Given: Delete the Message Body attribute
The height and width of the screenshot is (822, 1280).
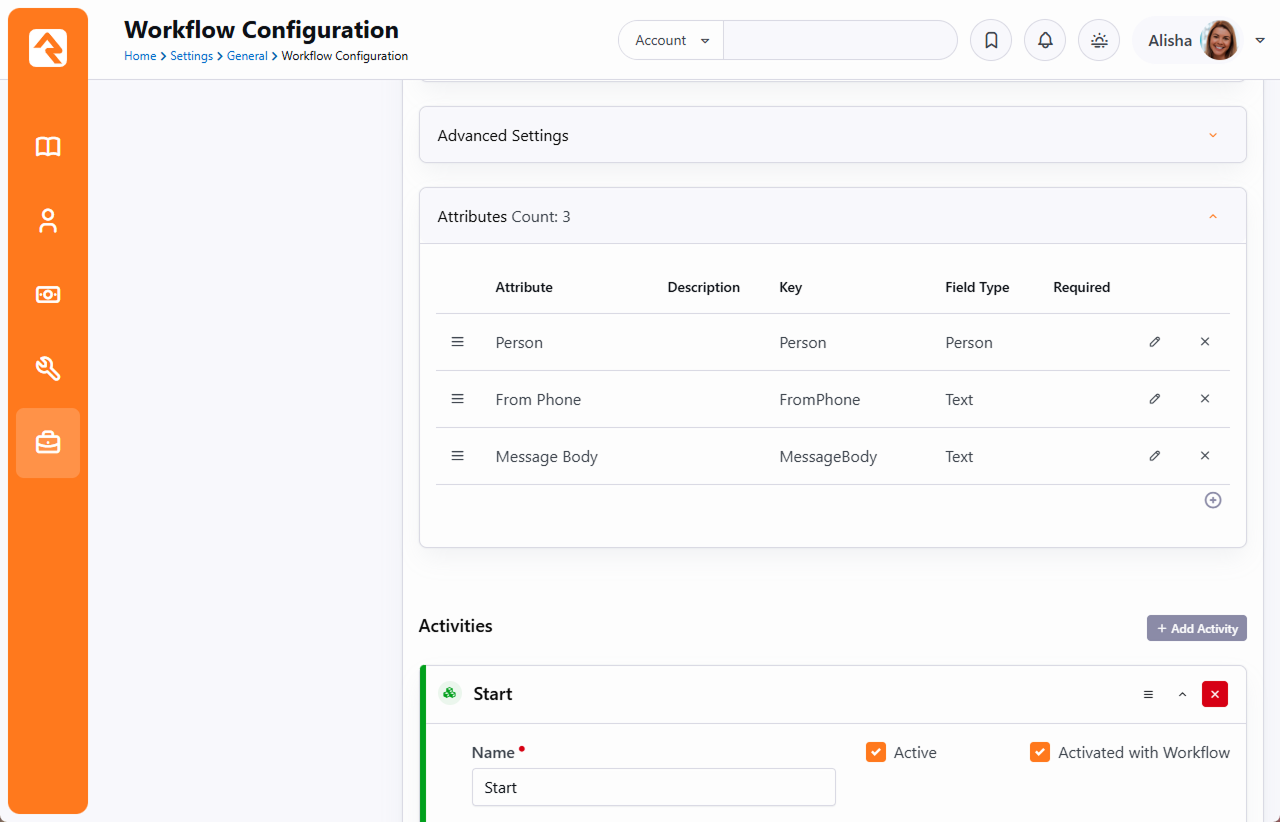Looking at the screenshot, I should pos(1205,456).
